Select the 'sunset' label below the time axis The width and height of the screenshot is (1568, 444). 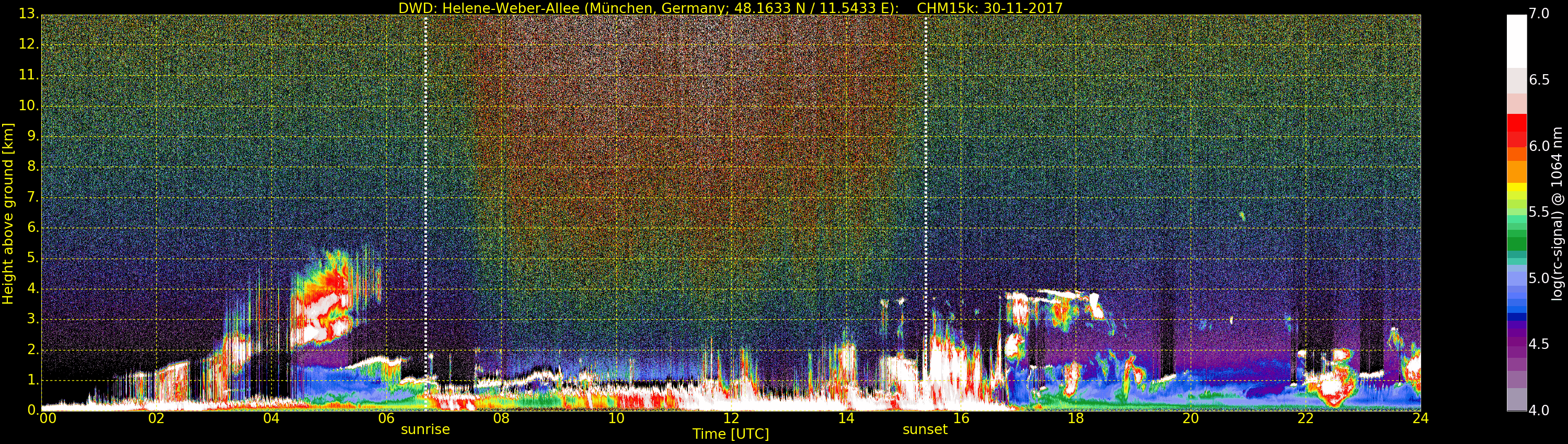coord(925,429)
